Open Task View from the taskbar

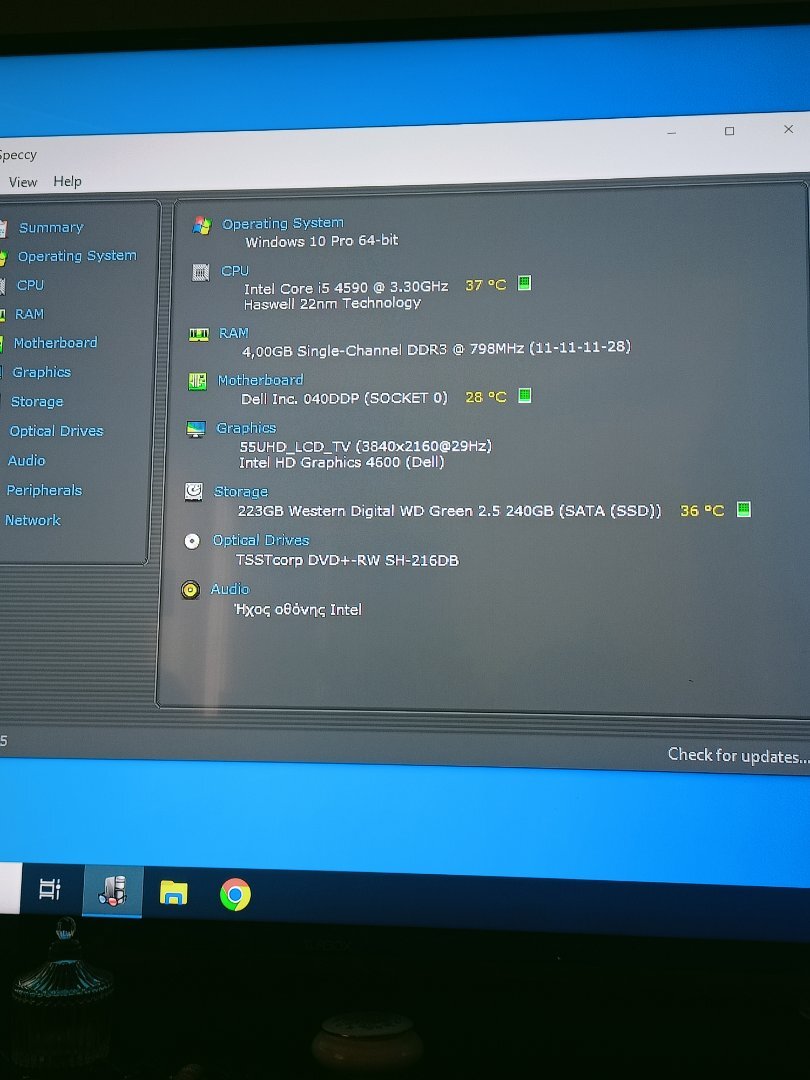coord(50,889)
